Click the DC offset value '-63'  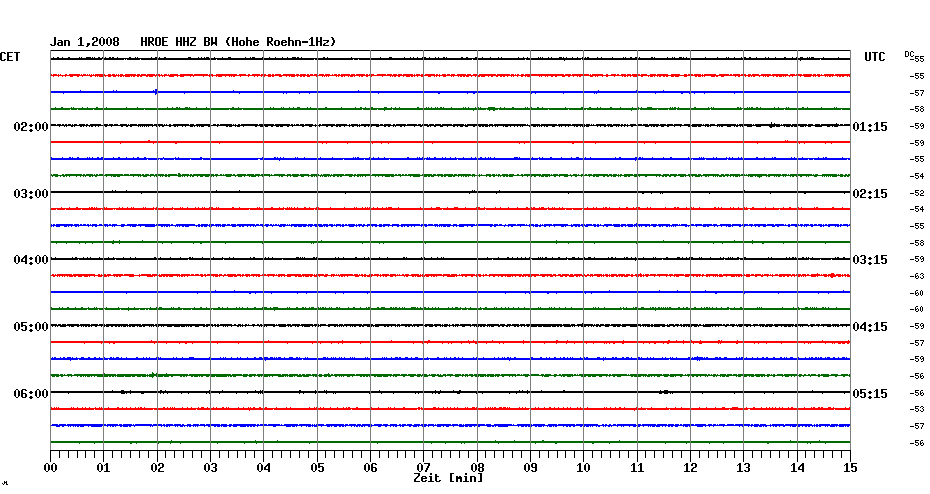(917, 276)
